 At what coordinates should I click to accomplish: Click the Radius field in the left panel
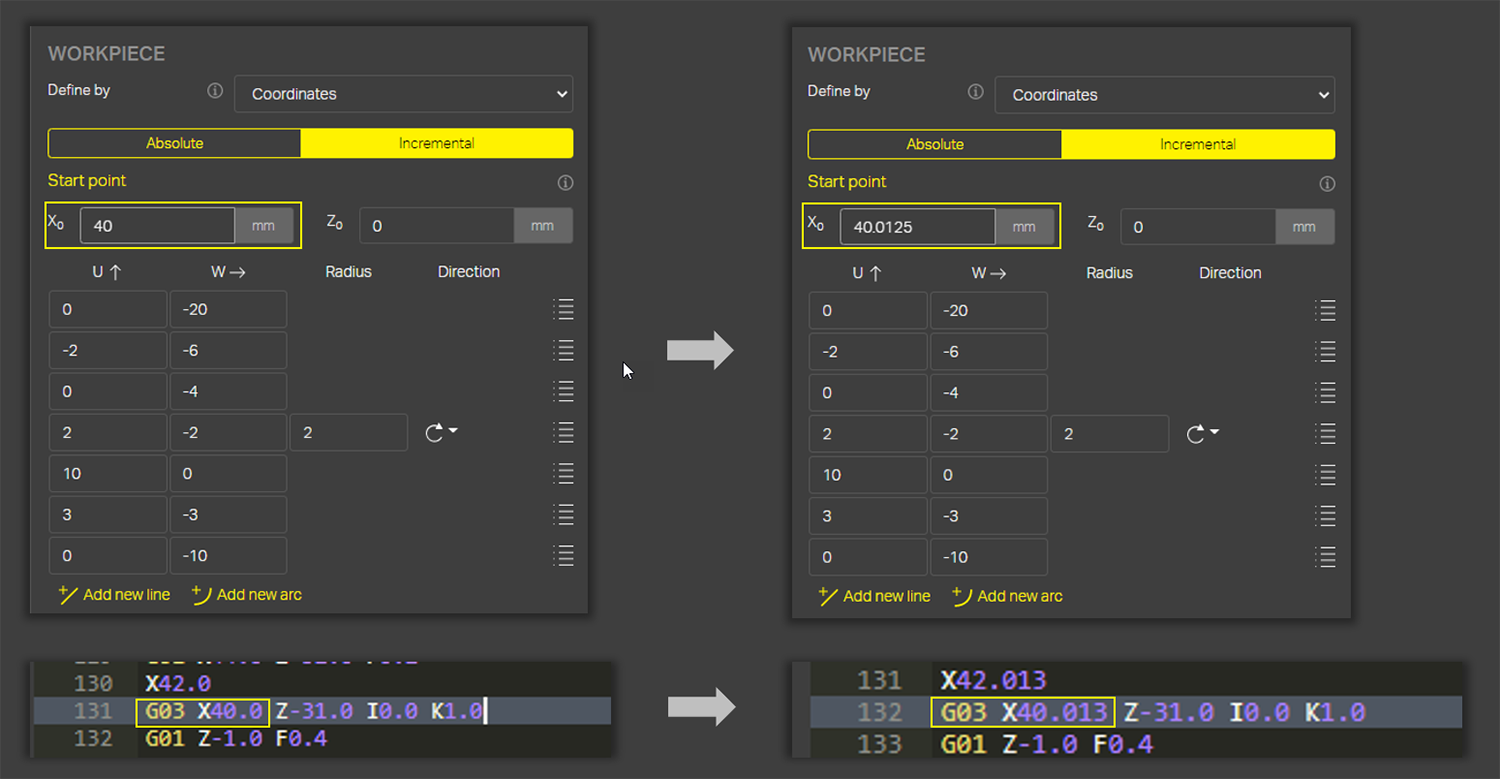tap(348, 432)
